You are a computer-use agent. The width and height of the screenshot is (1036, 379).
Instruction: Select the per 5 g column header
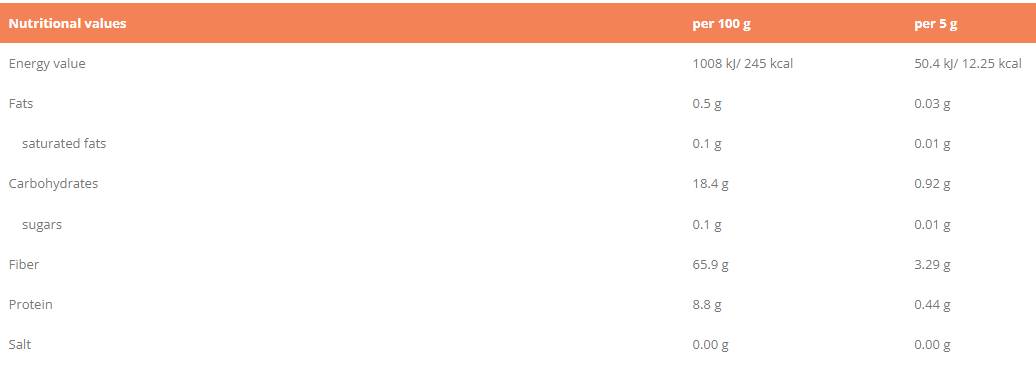coord(936,24)
